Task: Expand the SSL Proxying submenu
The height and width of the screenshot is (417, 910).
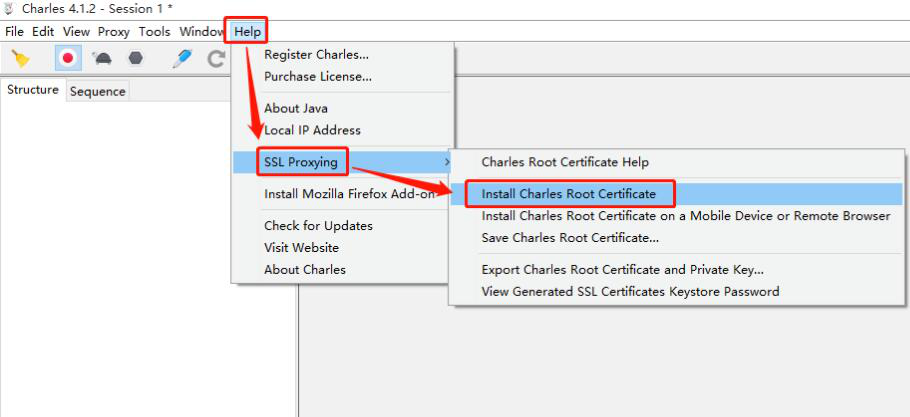Action: pyautogui.click(x=342, y=162)
